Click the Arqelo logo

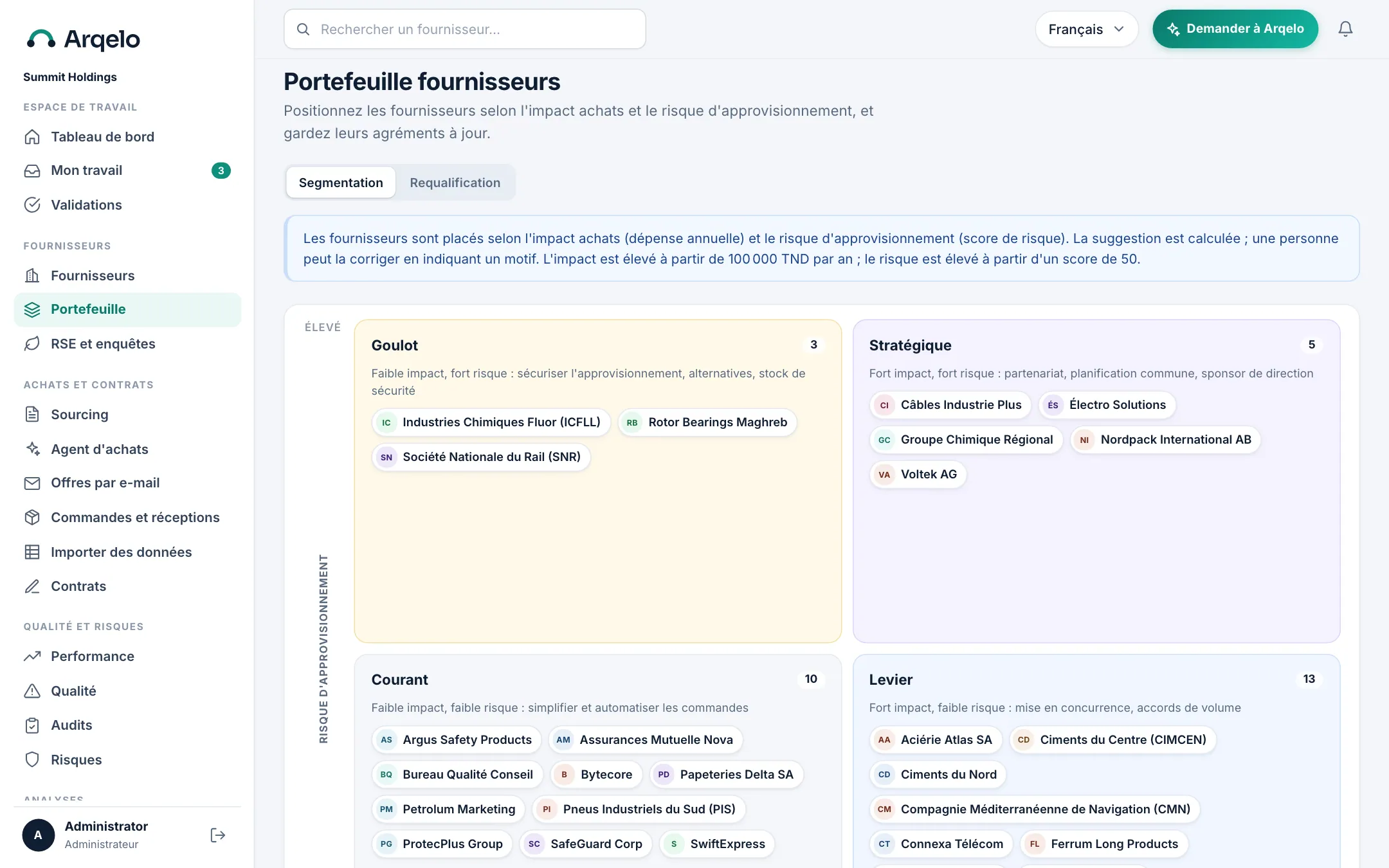click(83, 39)
